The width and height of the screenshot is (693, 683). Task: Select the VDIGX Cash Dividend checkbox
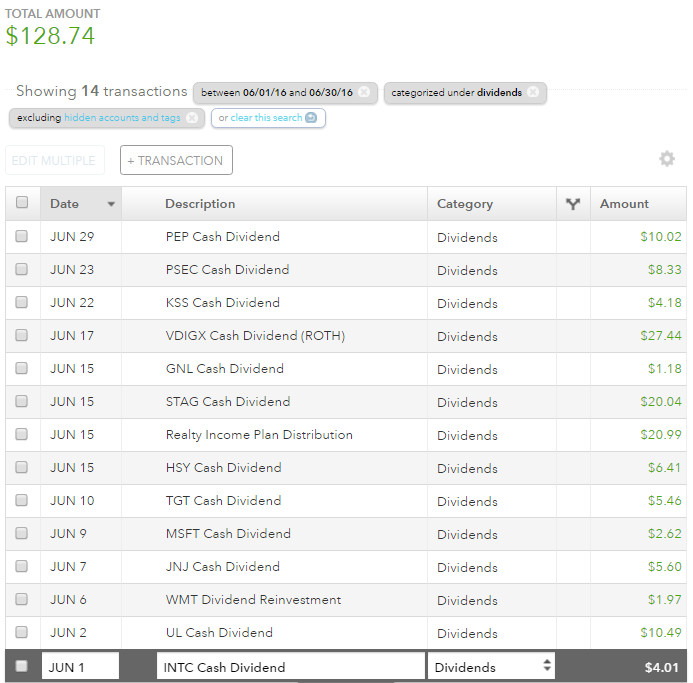[22, 336]
